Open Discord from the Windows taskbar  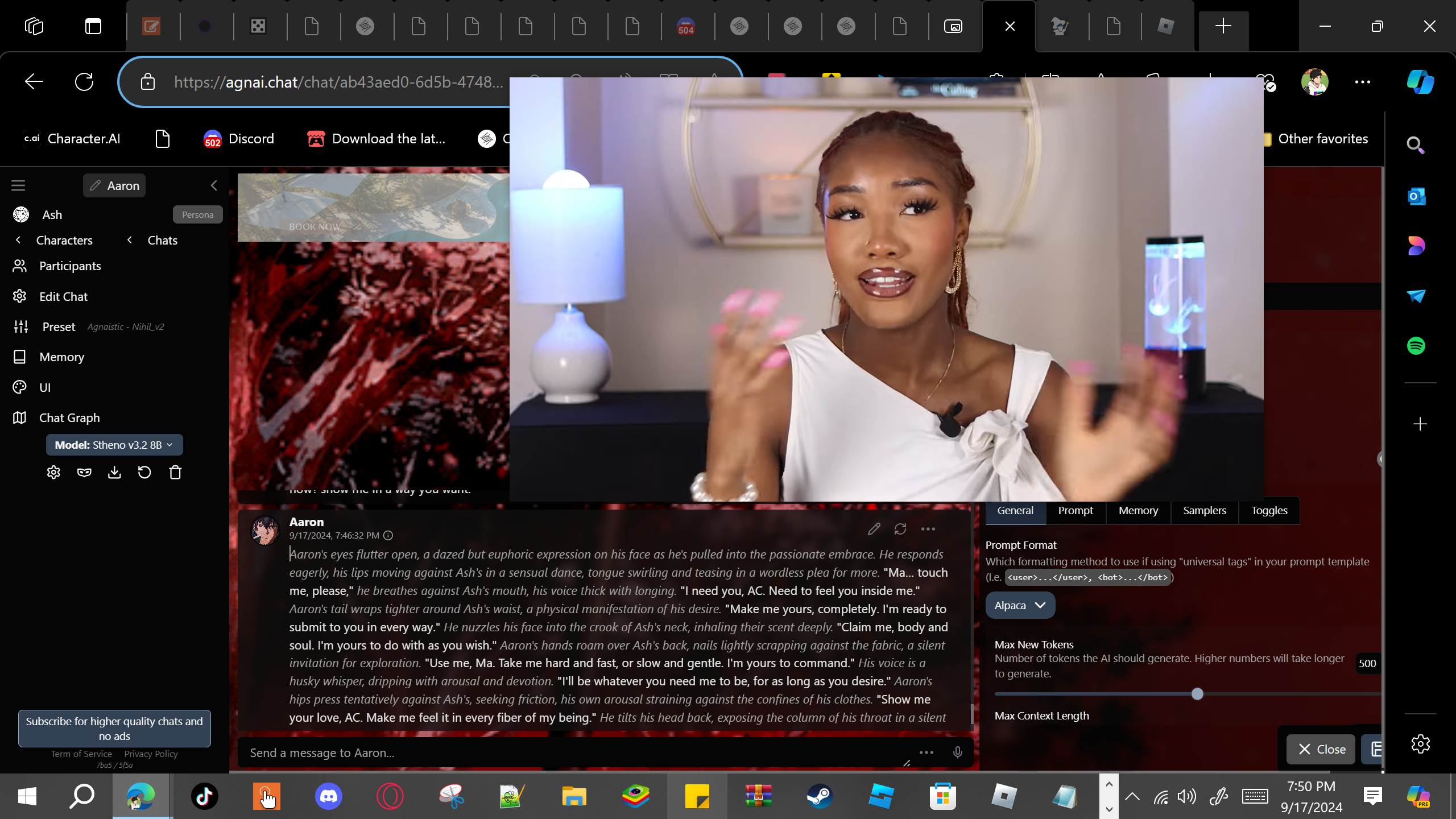click(328, 796)
